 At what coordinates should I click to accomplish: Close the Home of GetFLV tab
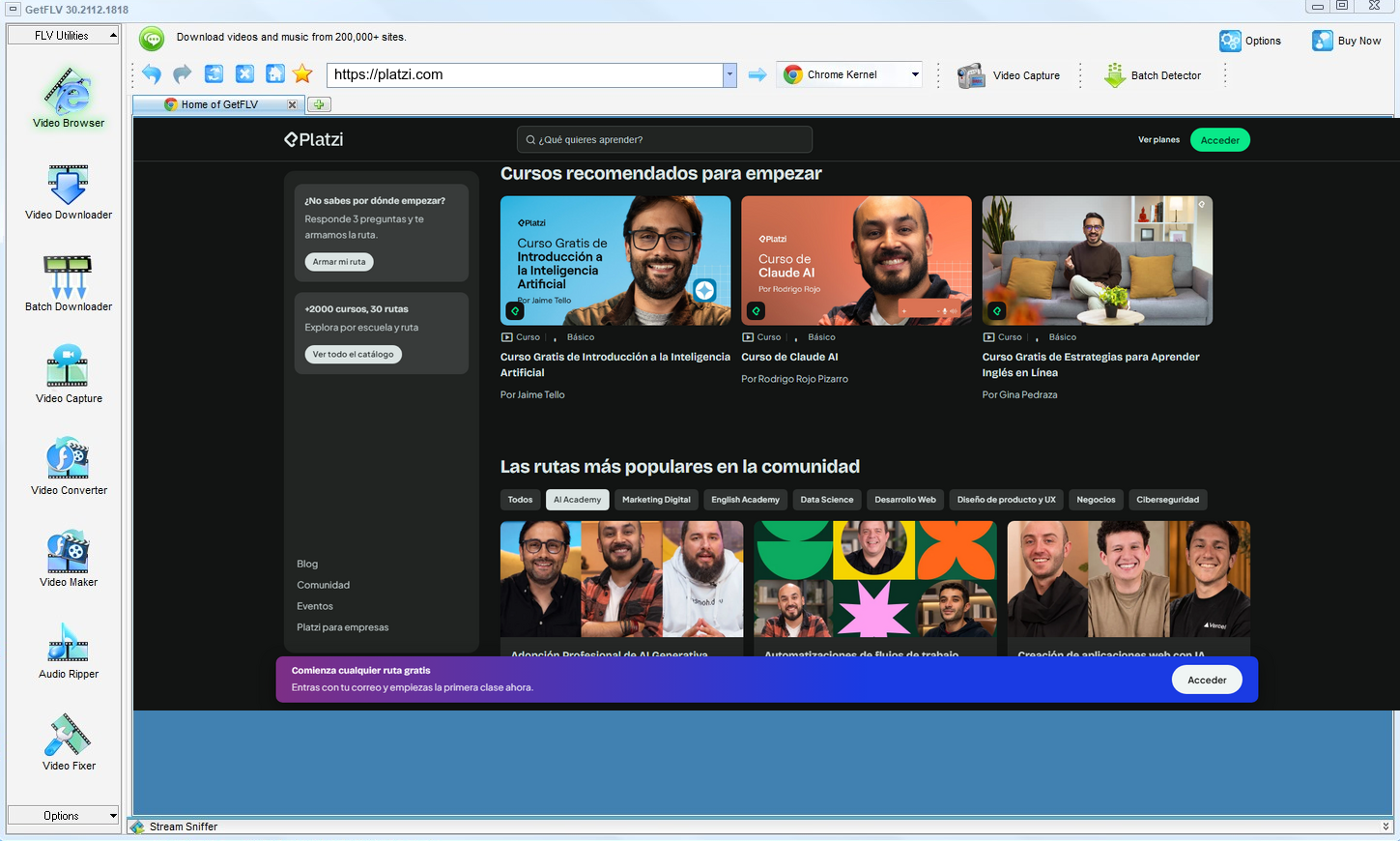pyautogui.click(x=292, y=104)
